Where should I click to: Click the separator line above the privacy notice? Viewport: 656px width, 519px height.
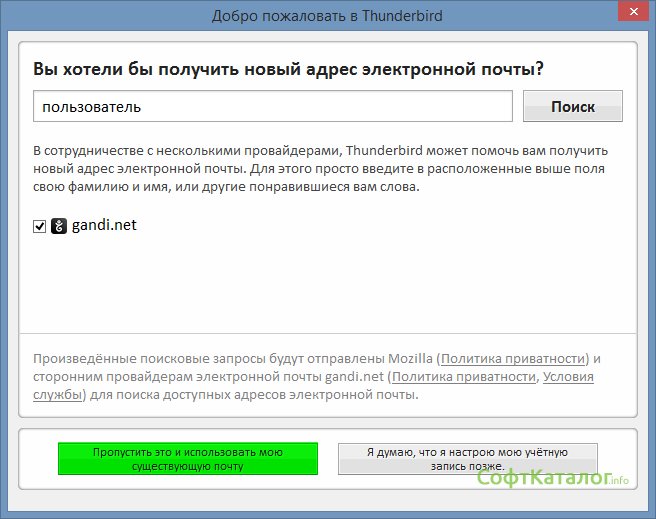click(327, 333)
